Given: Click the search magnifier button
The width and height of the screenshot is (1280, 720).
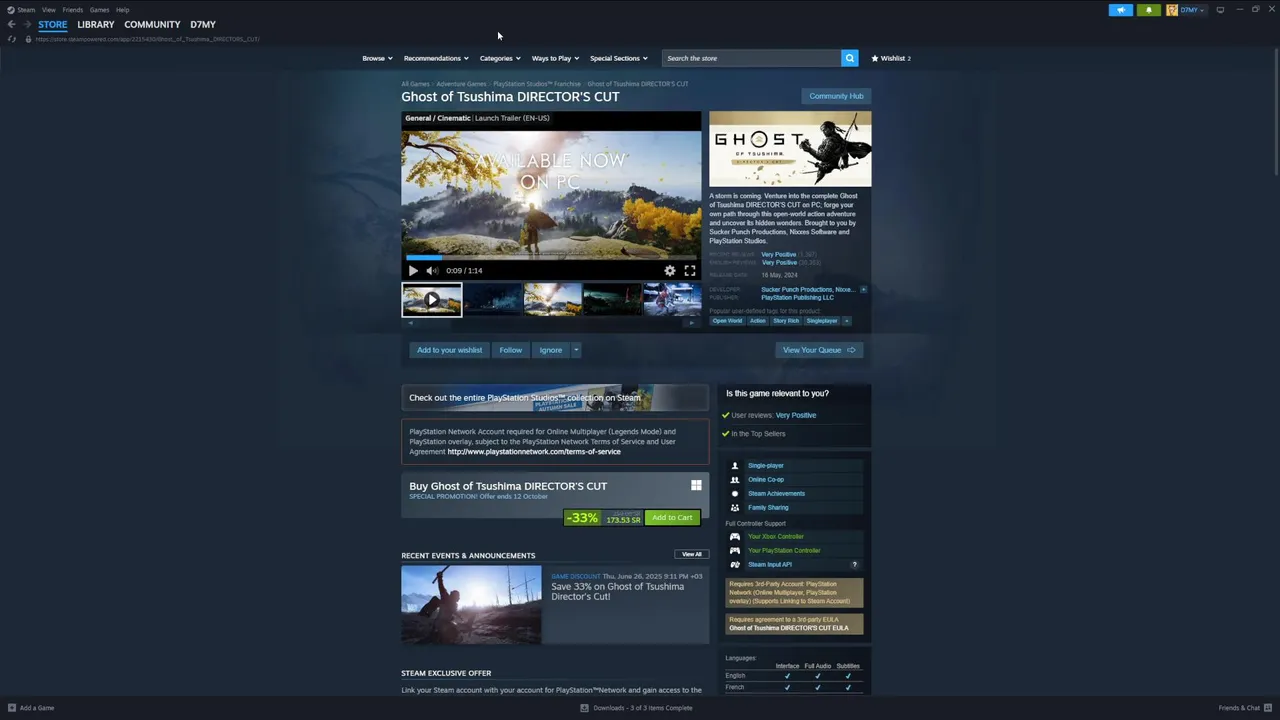Looking at the screenshot, I should [x=849, y=58].
